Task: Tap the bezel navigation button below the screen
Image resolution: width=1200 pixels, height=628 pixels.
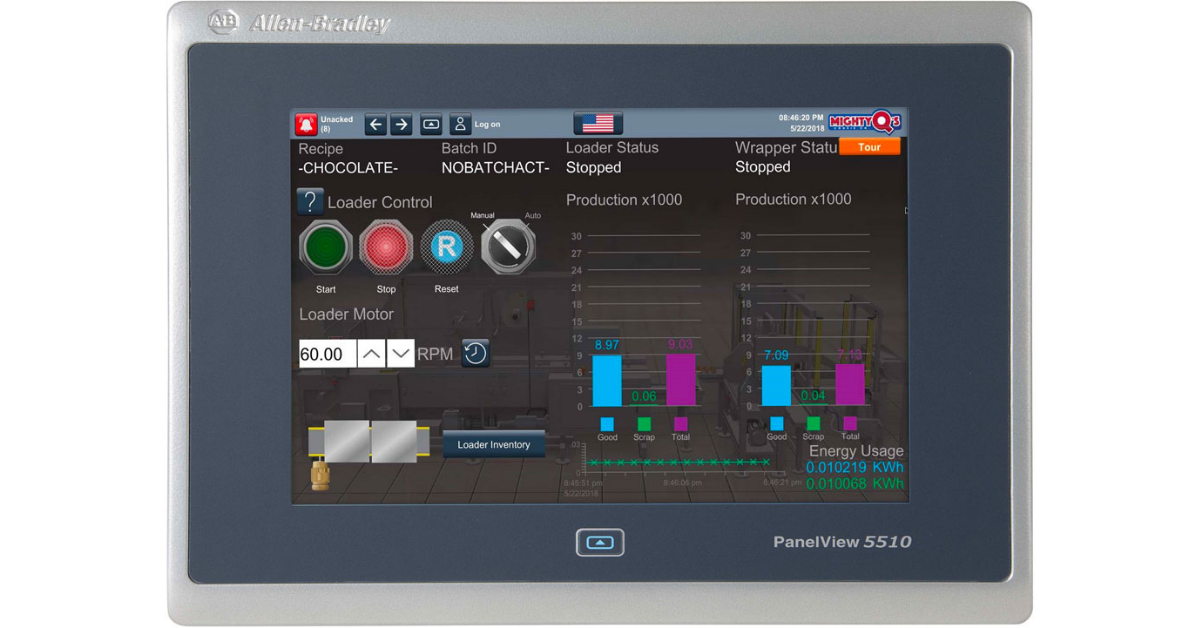Action: [600, 542]
